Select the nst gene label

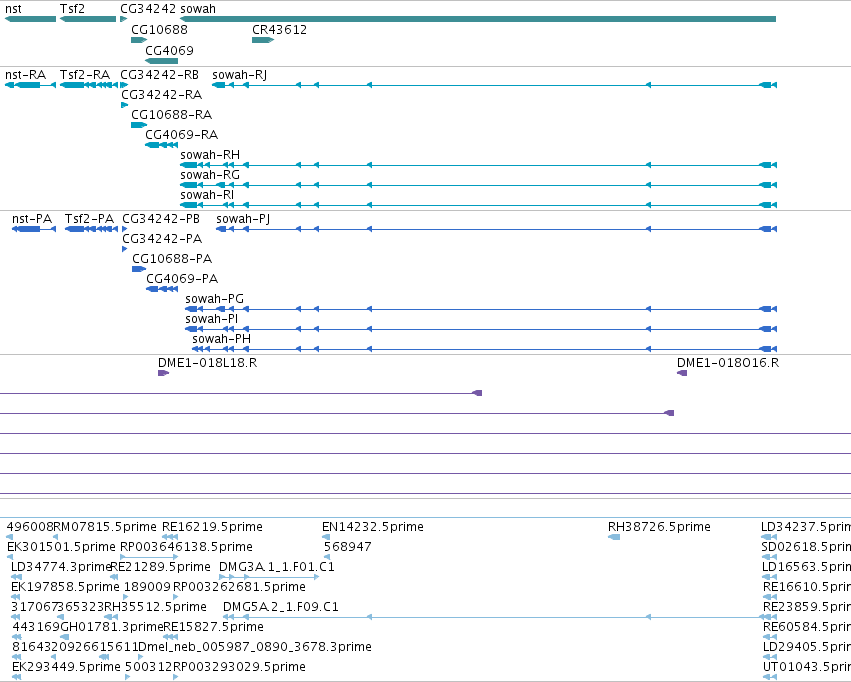13,9
